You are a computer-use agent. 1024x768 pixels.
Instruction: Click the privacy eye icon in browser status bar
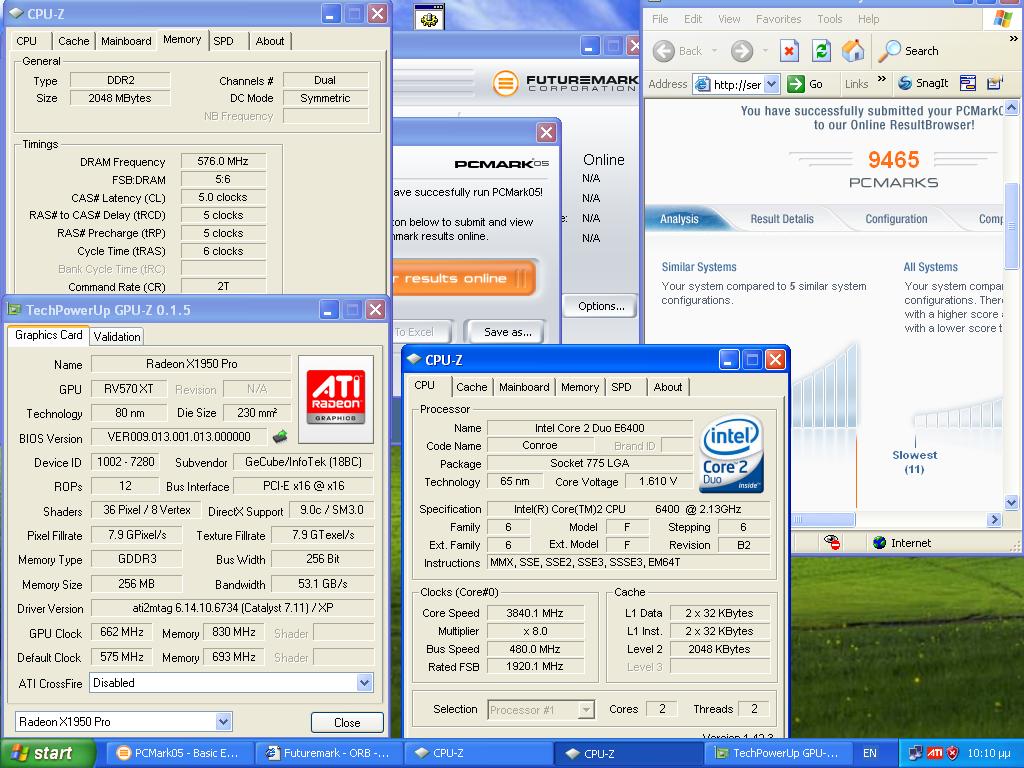coord(831,542)
